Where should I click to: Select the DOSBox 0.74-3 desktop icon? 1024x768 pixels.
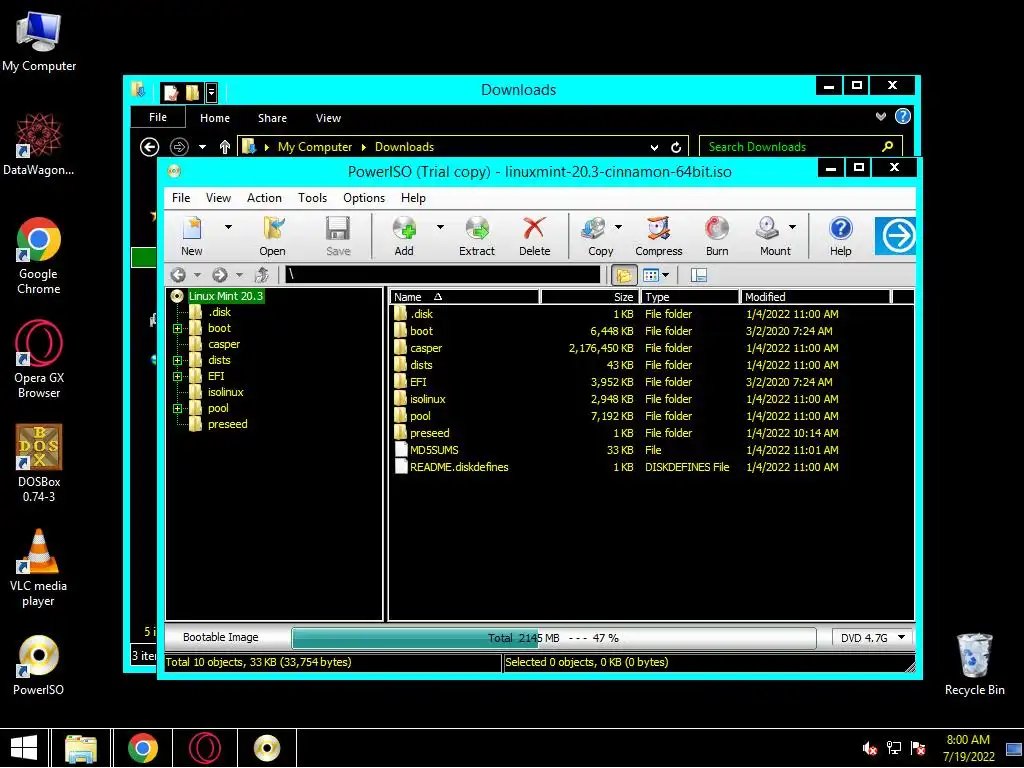coord(39,463)
